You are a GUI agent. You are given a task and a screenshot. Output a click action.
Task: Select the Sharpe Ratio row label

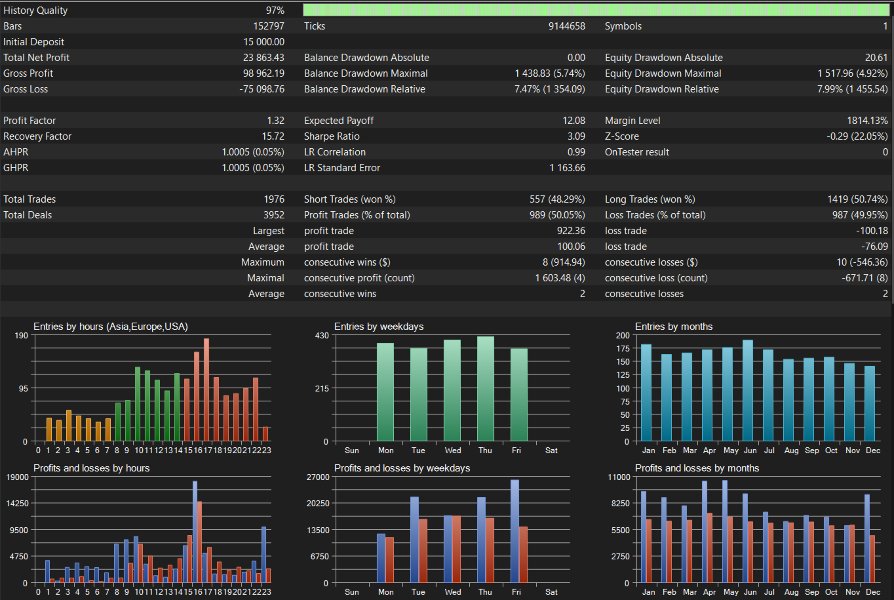point(332,136)
